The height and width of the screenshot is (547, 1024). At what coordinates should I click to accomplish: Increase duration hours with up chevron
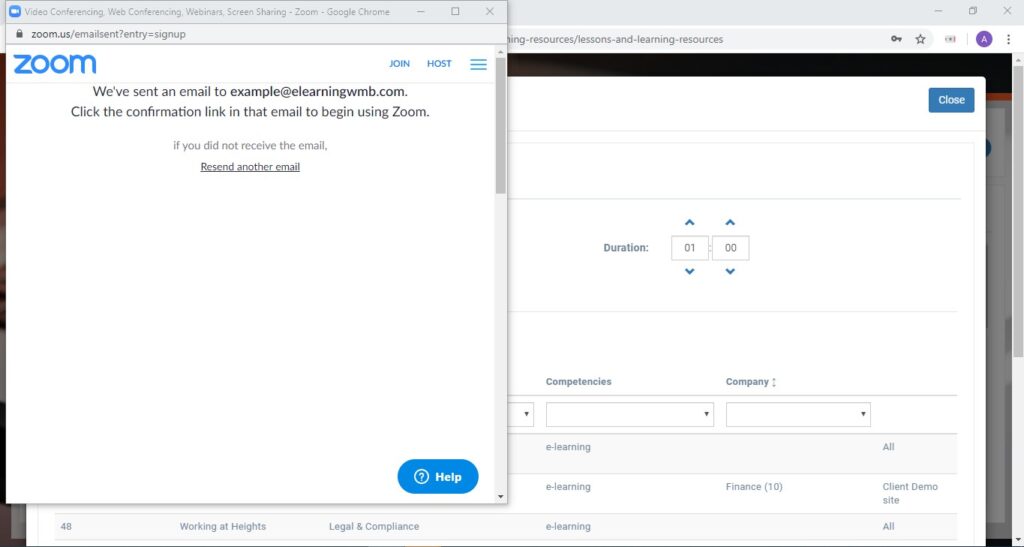(690, 223)
